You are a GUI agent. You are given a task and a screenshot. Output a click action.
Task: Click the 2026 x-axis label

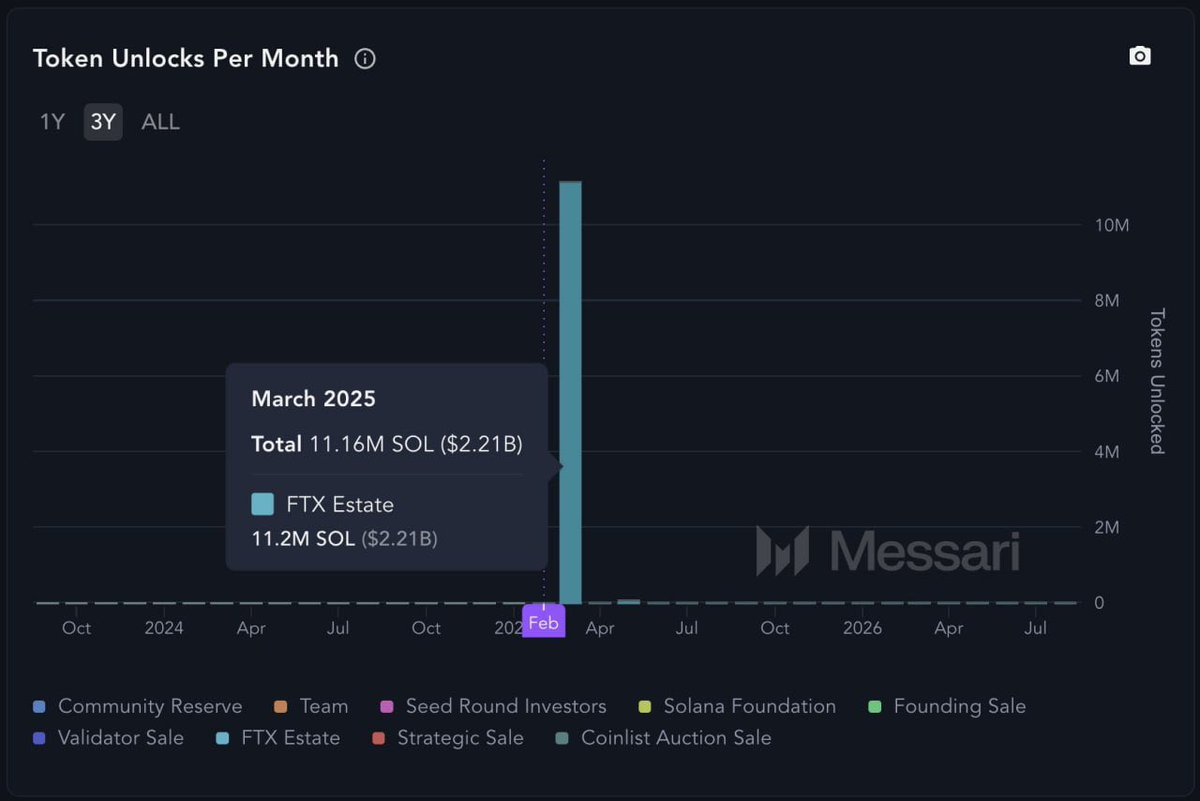click(x=862, y=628)
